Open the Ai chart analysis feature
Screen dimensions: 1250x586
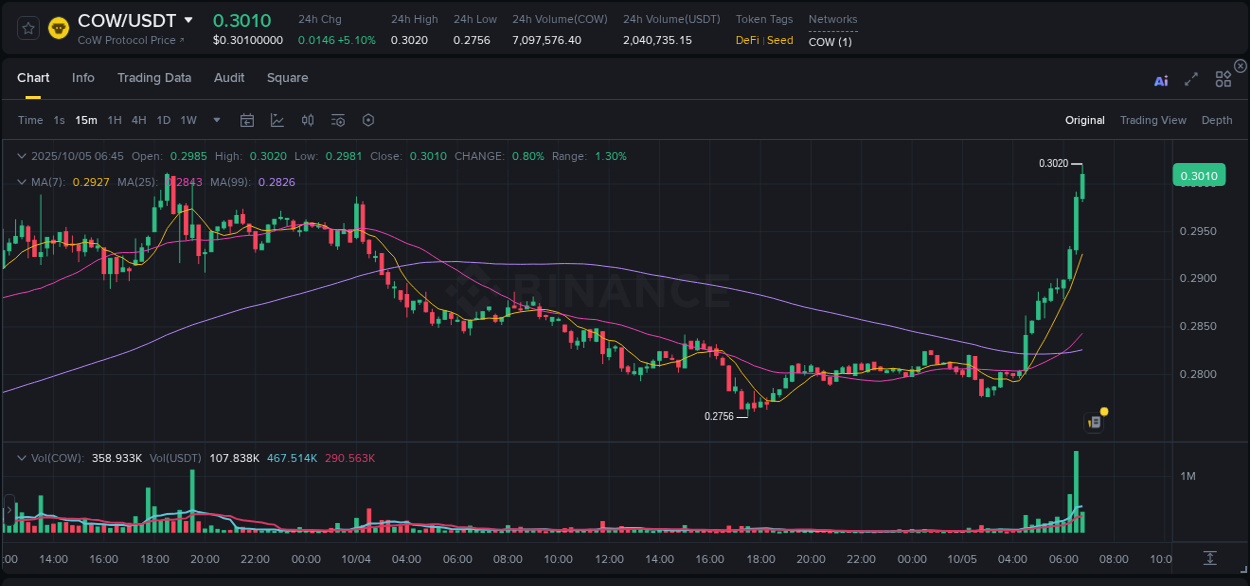(1160, 80)
